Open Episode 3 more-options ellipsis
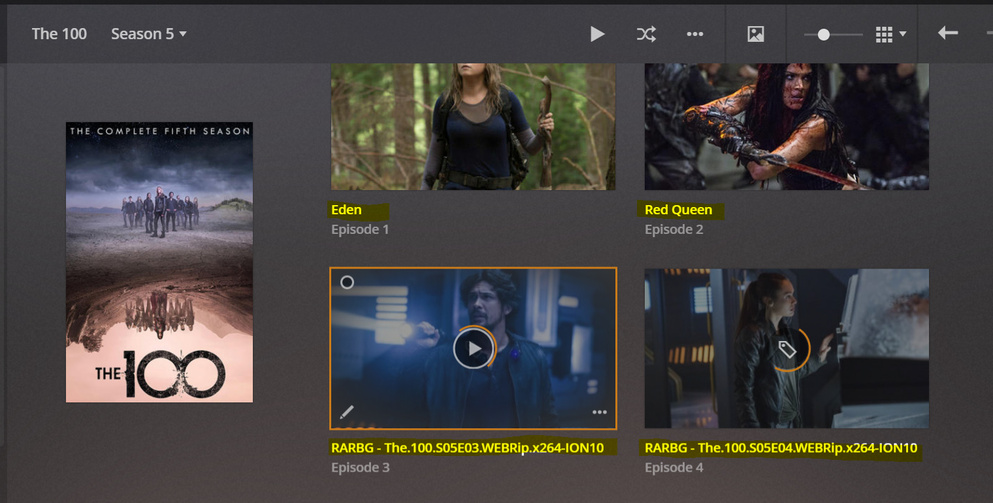Image resolution: width=993 pixels, height=503 pixels. click(599, 412)
